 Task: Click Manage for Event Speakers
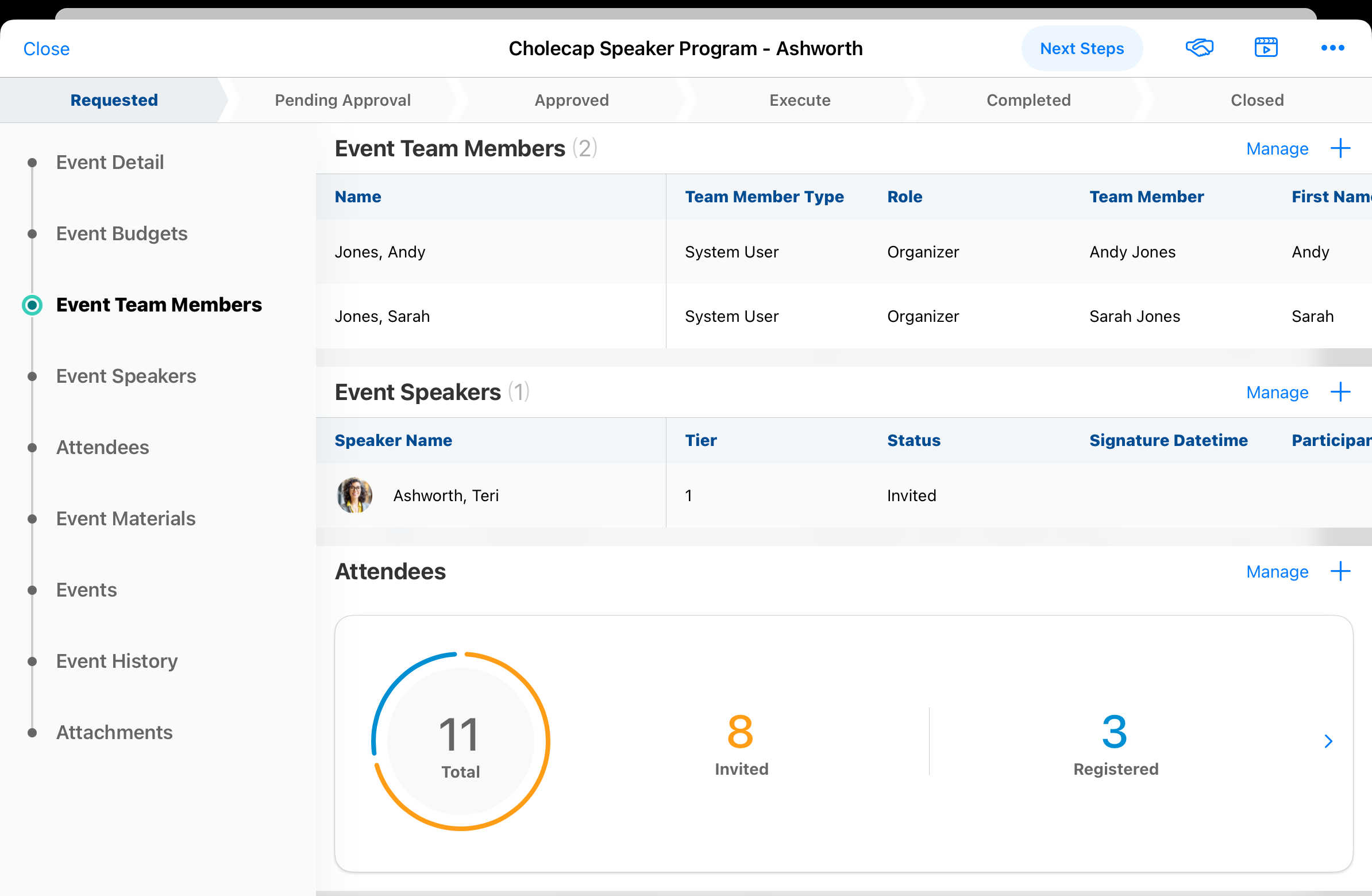[x=1277, y=393]
